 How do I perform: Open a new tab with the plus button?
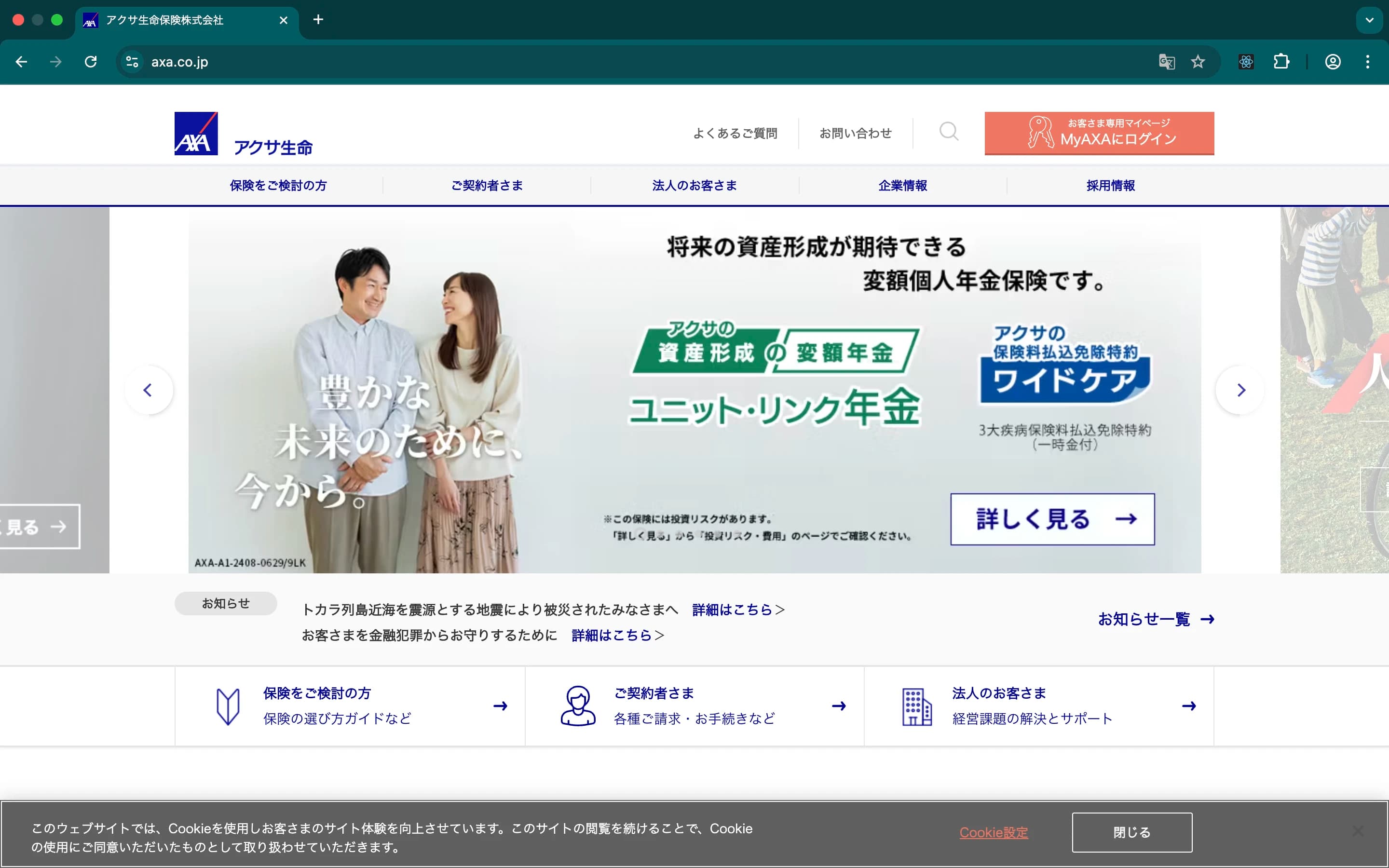[318, 19]
